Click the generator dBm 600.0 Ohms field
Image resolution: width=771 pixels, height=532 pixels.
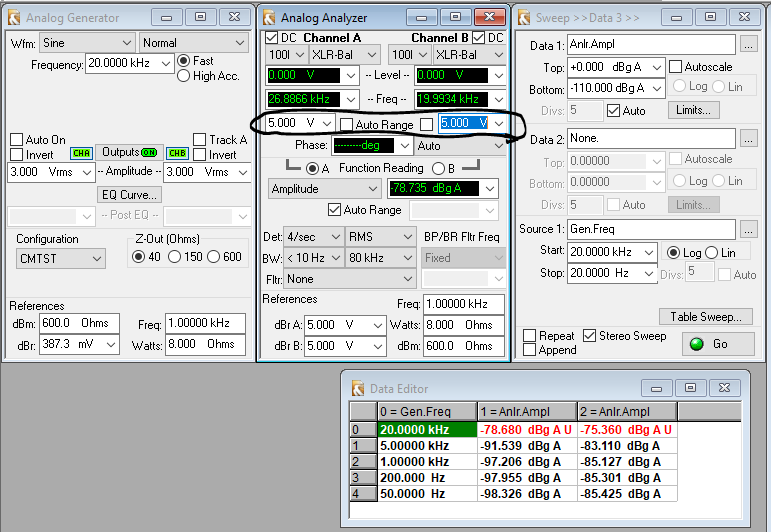[x=80, y=324]
